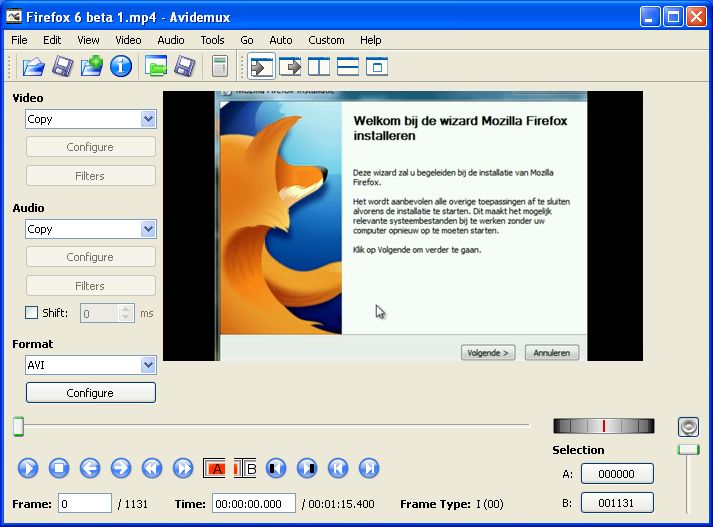Click the Format Configure button
Screen dimensions: 713x527
coord(90,393)
